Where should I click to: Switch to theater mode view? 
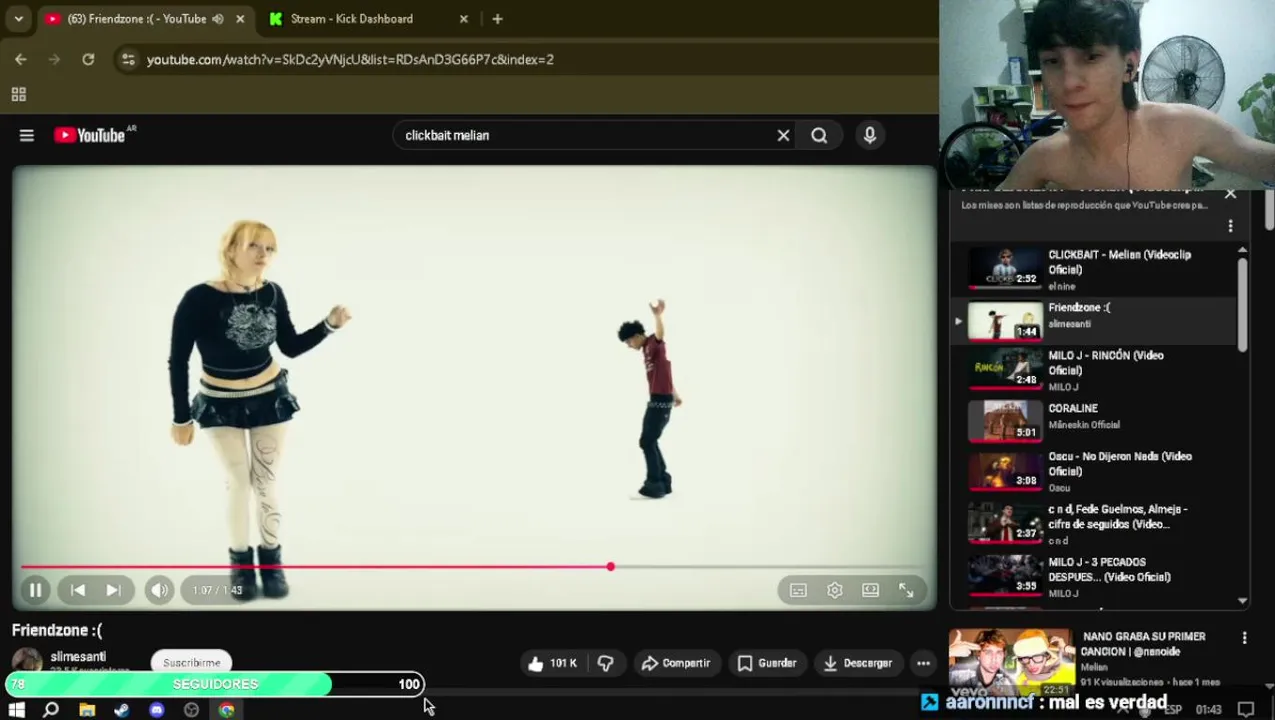tap(871, 590)
